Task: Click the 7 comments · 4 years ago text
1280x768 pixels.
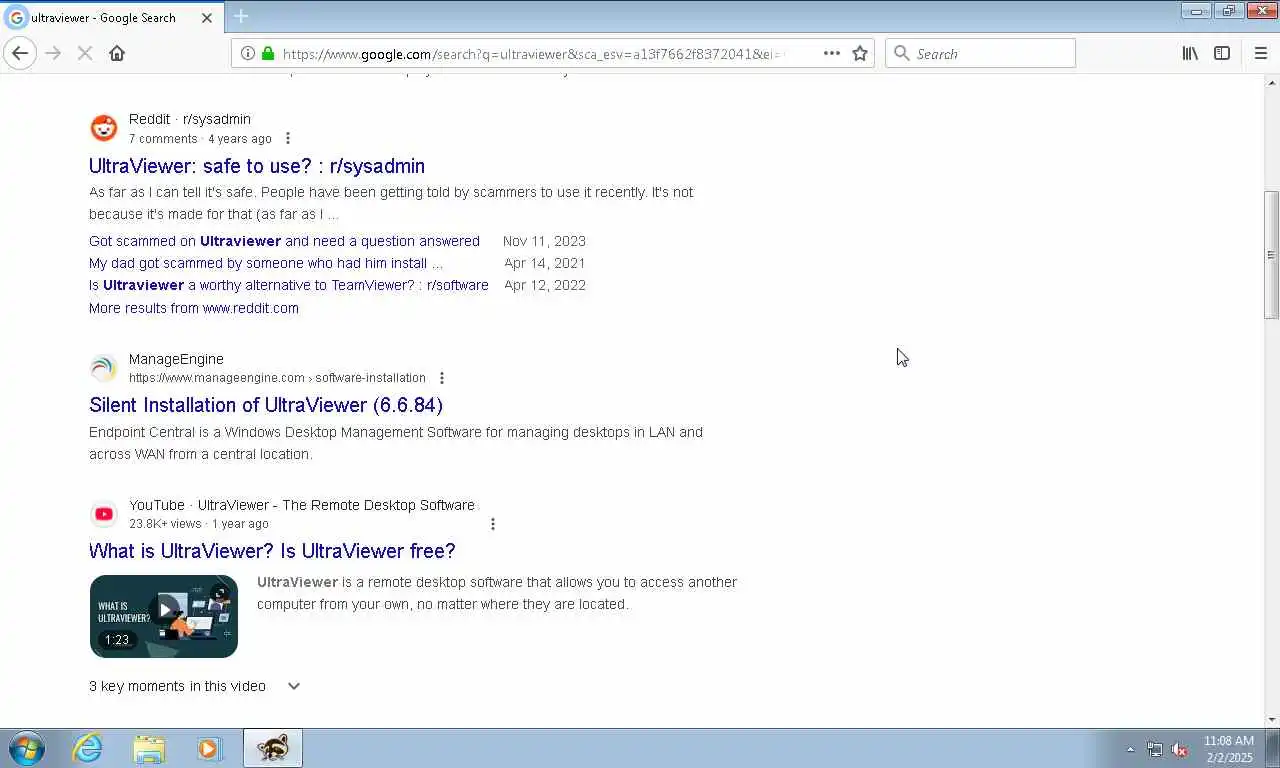Action: point(200,139)
